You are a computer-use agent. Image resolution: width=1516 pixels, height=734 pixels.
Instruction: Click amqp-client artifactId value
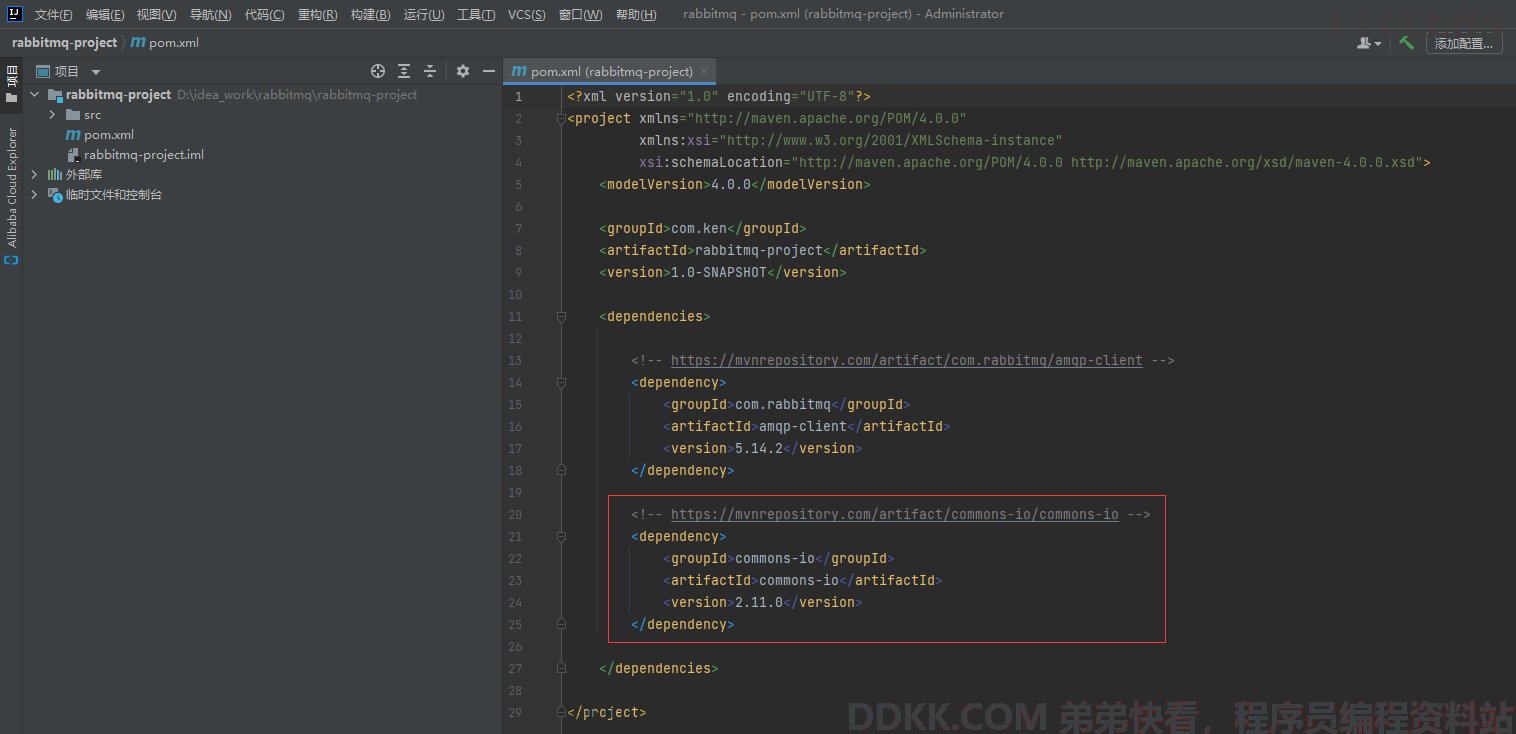click(803, 426)
